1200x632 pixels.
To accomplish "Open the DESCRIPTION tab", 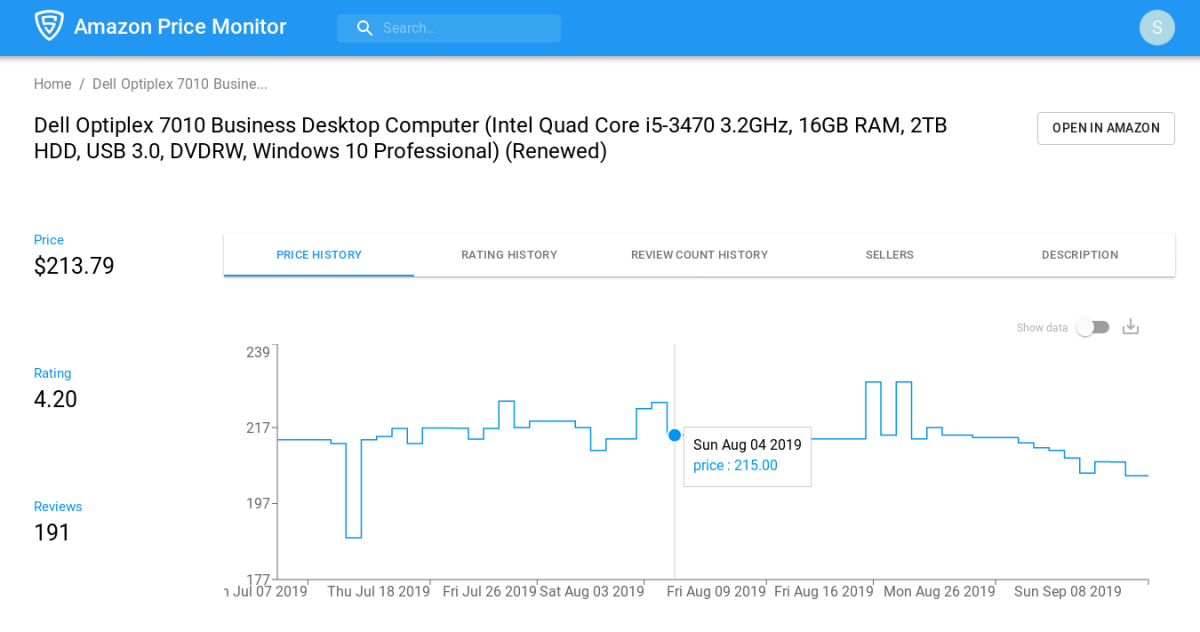I will [x=1079, y=255].
